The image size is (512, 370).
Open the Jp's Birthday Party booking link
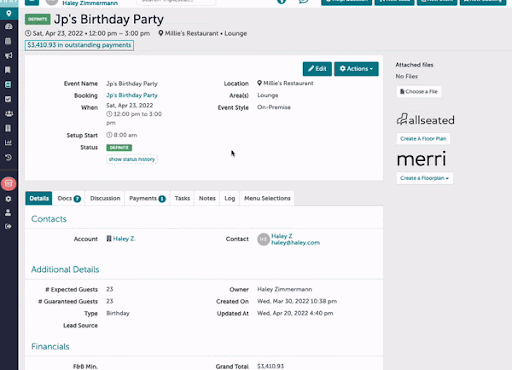pos(132,95)
